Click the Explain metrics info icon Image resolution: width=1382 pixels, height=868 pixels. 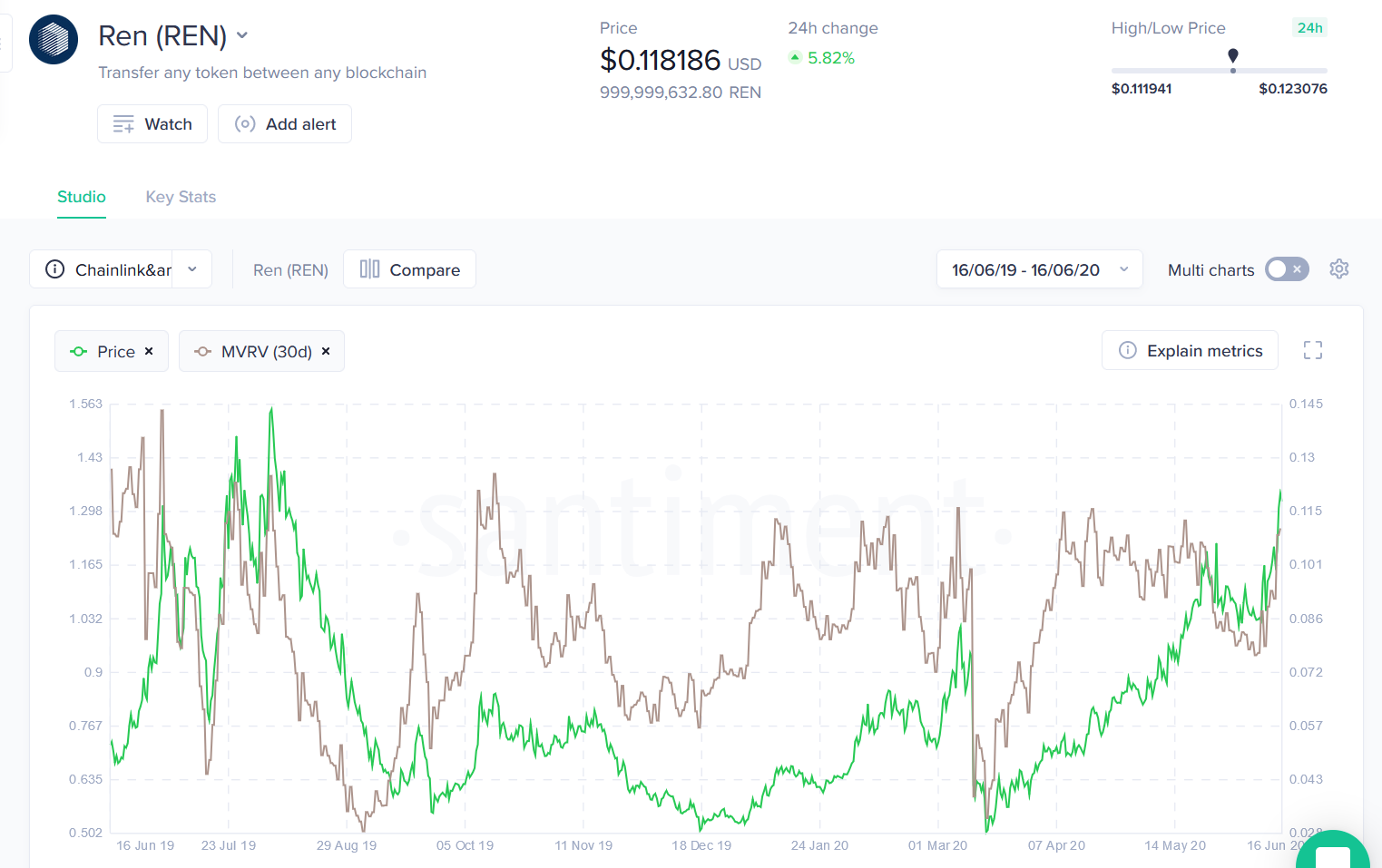[1128, 350]
